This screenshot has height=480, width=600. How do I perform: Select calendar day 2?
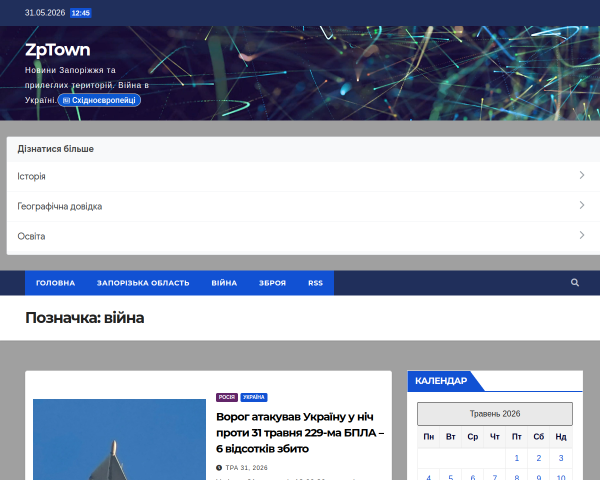539,458
